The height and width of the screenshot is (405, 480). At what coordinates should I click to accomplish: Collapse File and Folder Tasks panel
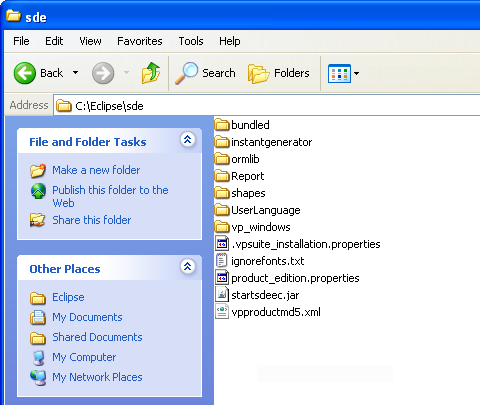pyautogui.click(x=188, y=139)
